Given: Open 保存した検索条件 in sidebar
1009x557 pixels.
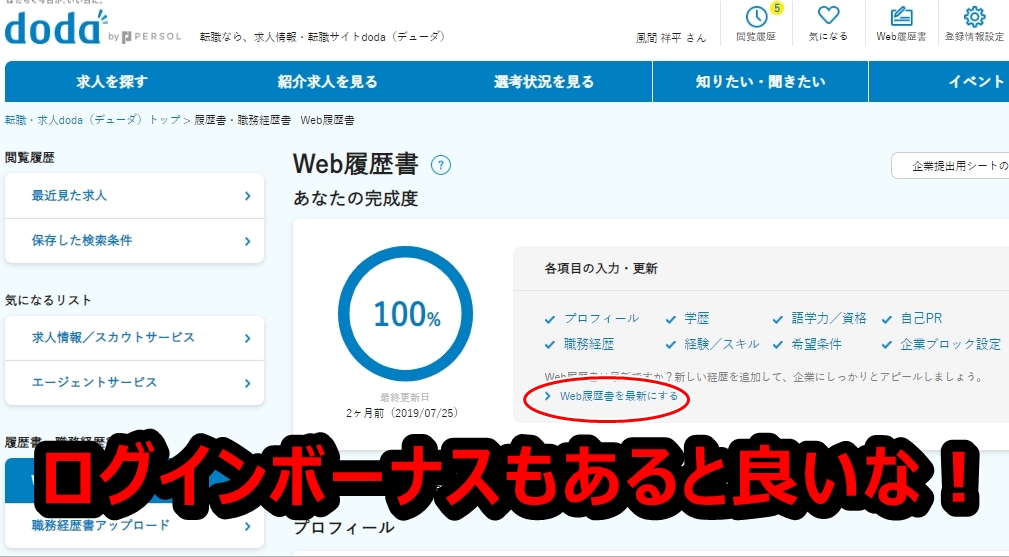Looking at the screenshot, I should pos(134,241).
